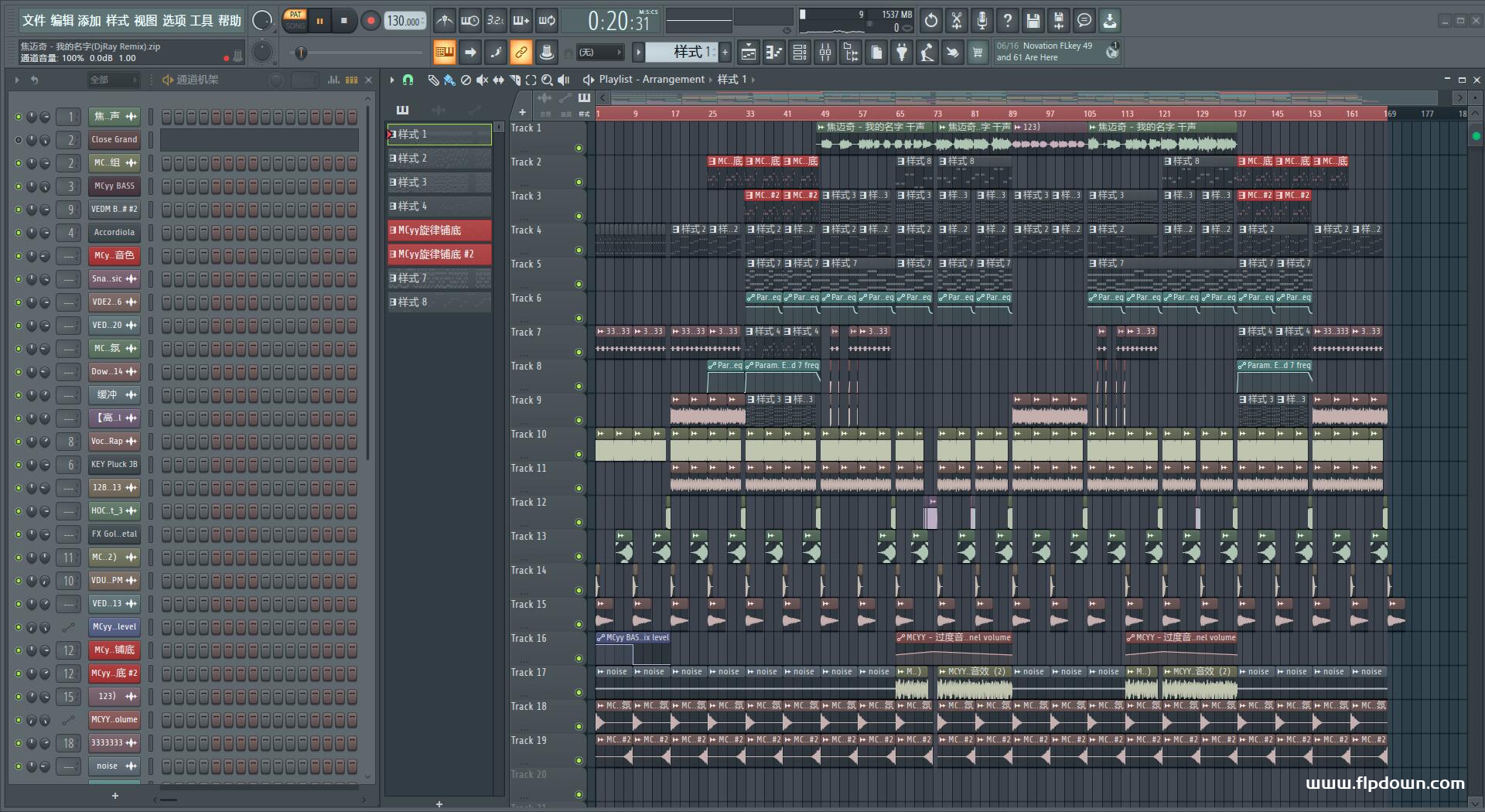Adjust the tempo 130.000 stepper

405,22
